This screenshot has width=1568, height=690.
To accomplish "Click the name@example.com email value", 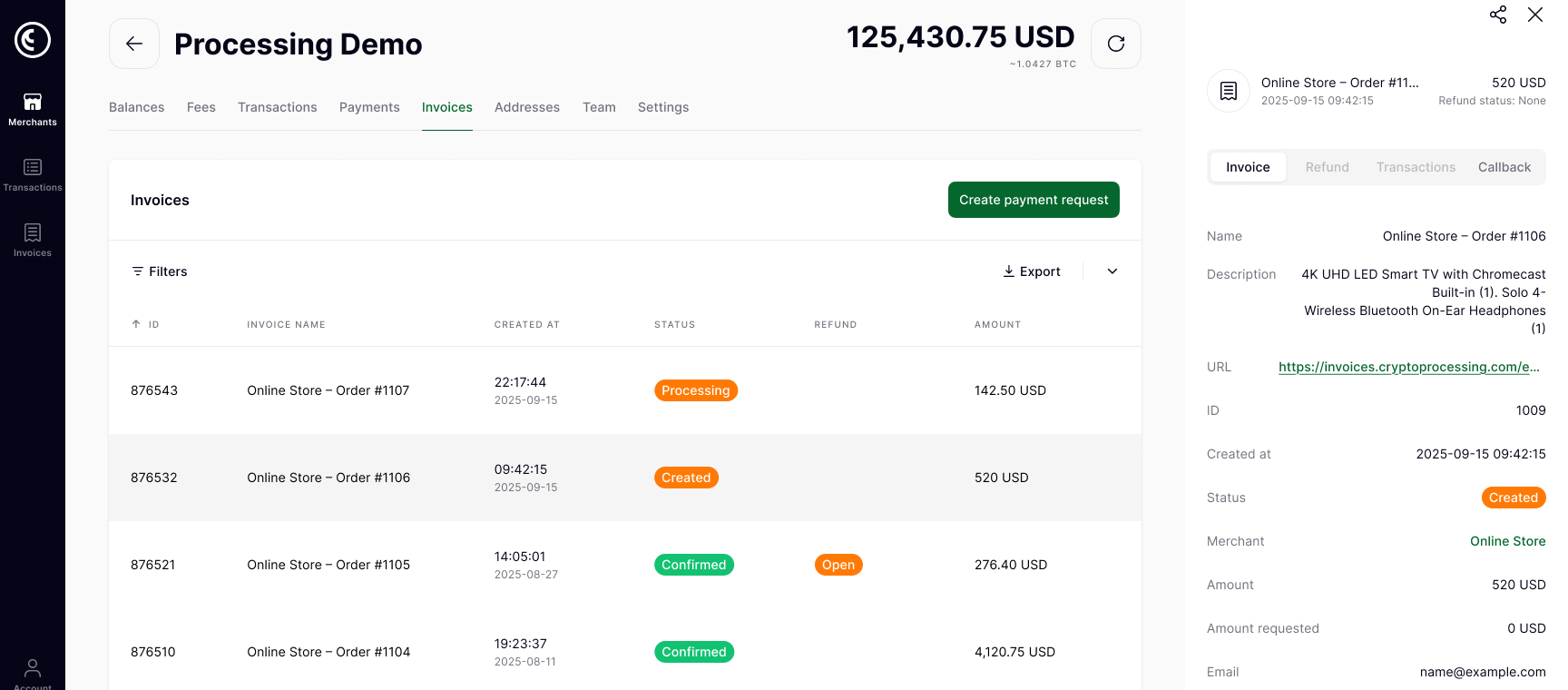I will [1483, 672].
